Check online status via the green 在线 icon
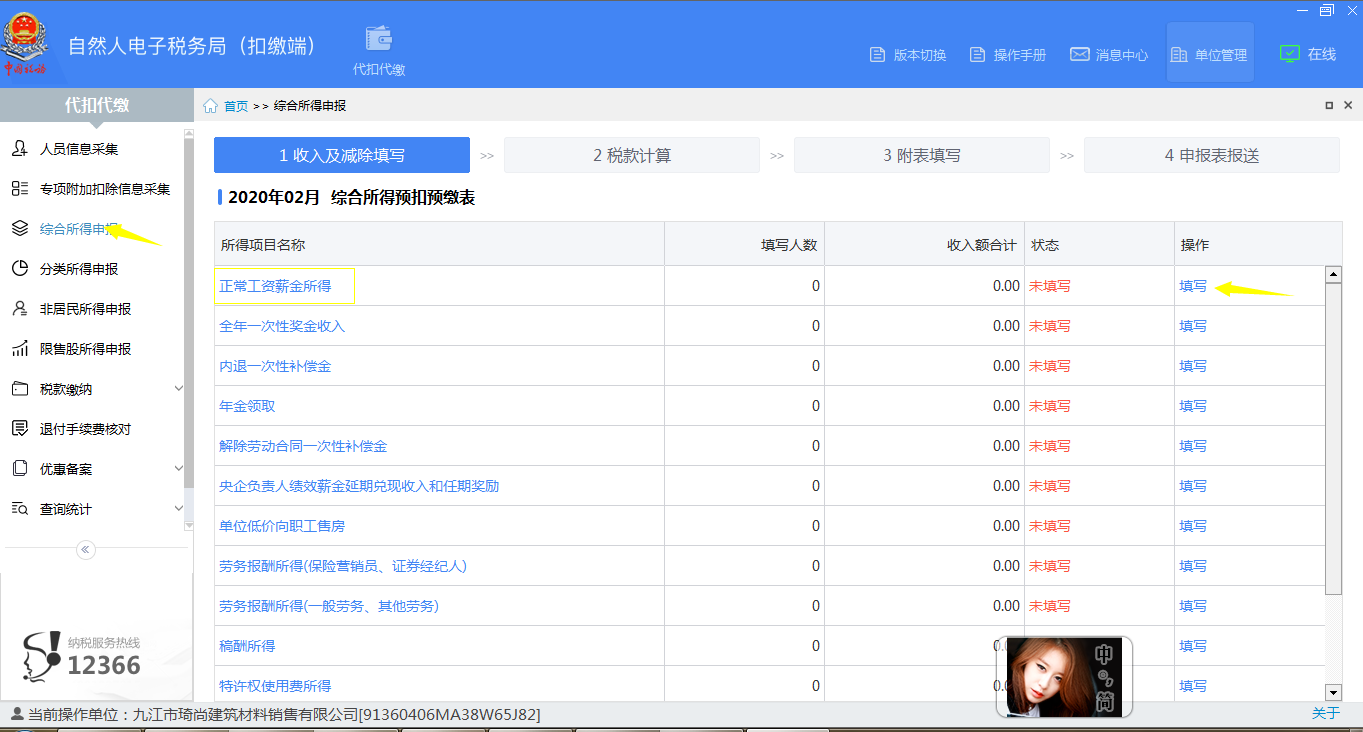The image size is (1363, 732). (1288, 54)
